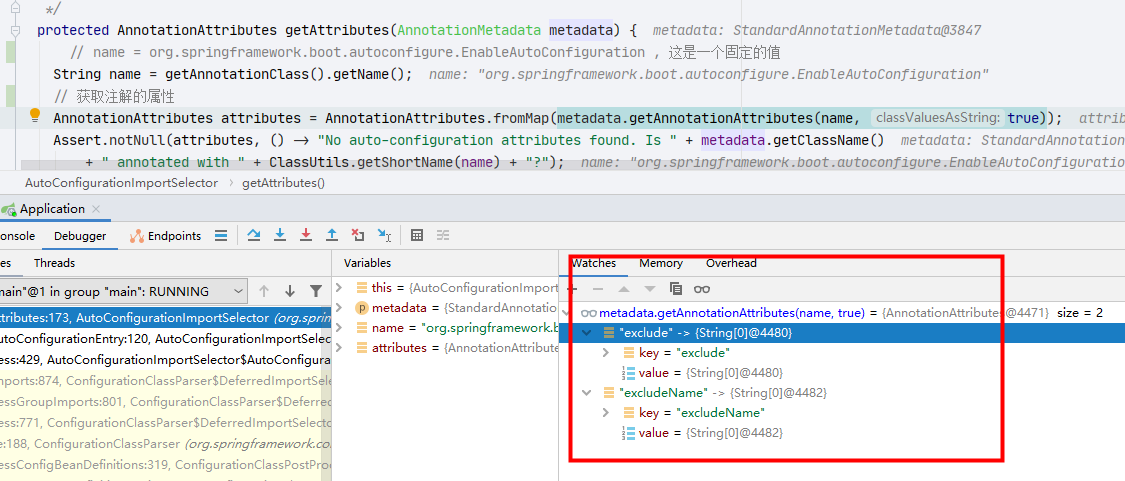Expand the key = "excludeName" node
The image size is (1125, 481).
click(607, 413)
